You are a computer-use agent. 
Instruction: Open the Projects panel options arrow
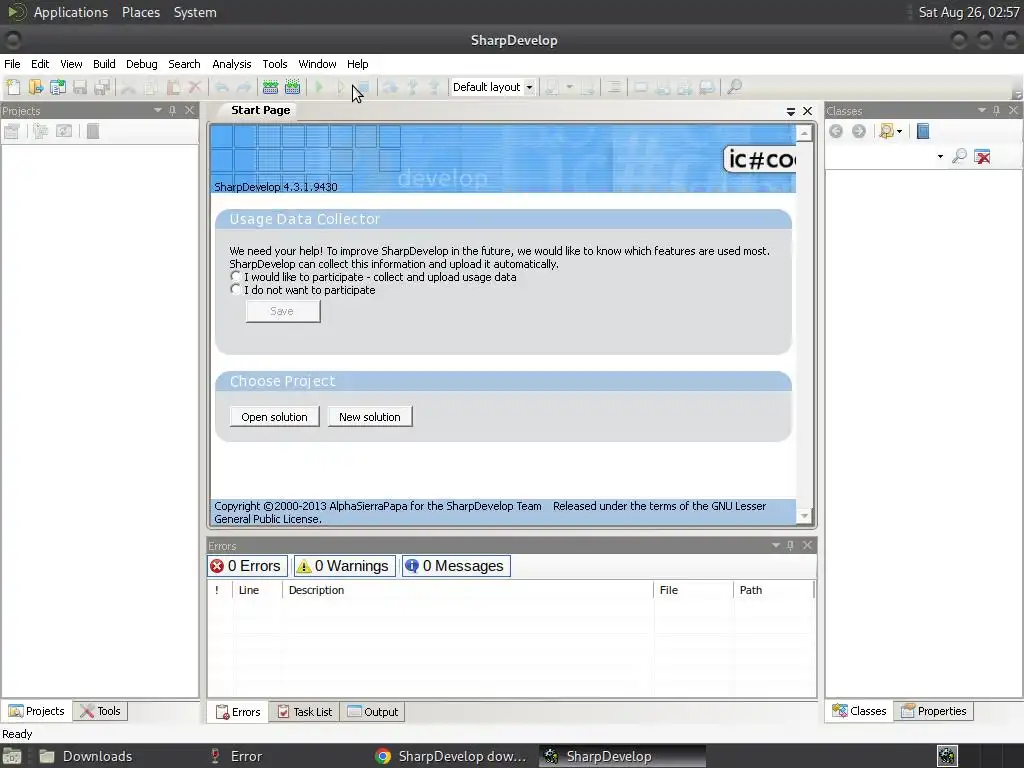(157, 110)
